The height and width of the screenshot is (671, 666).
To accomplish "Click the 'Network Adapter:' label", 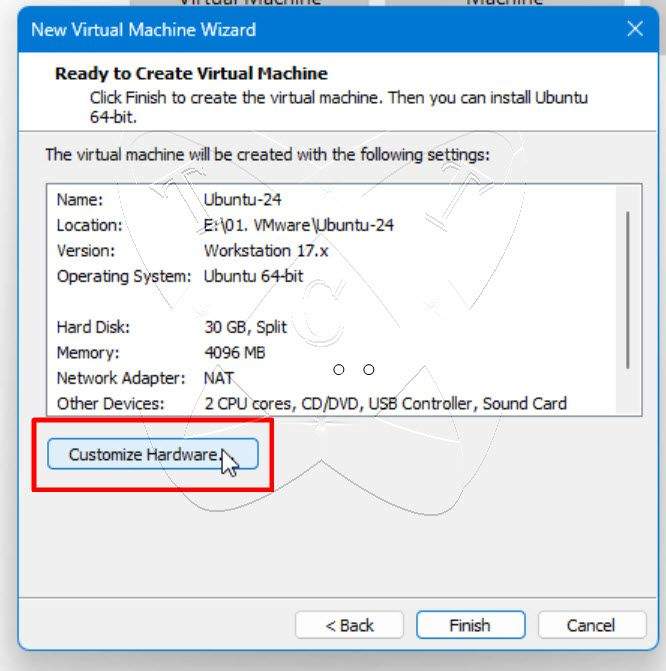I will tap(121, 378).
